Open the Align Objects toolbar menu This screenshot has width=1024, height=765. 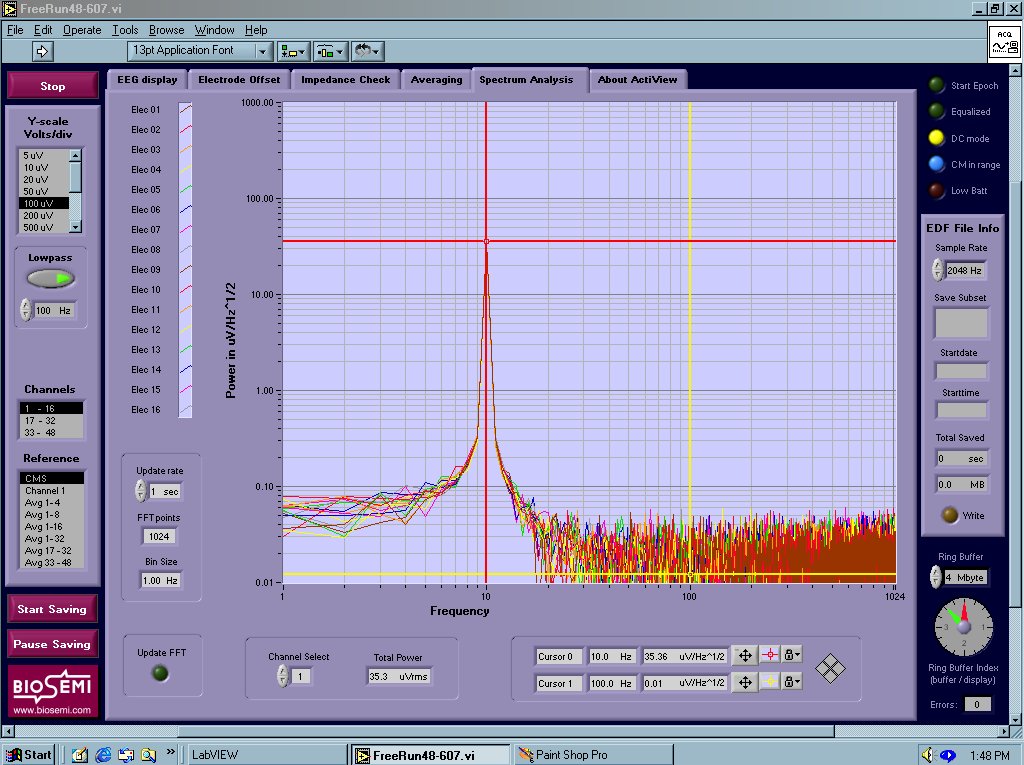coord(293,51)
